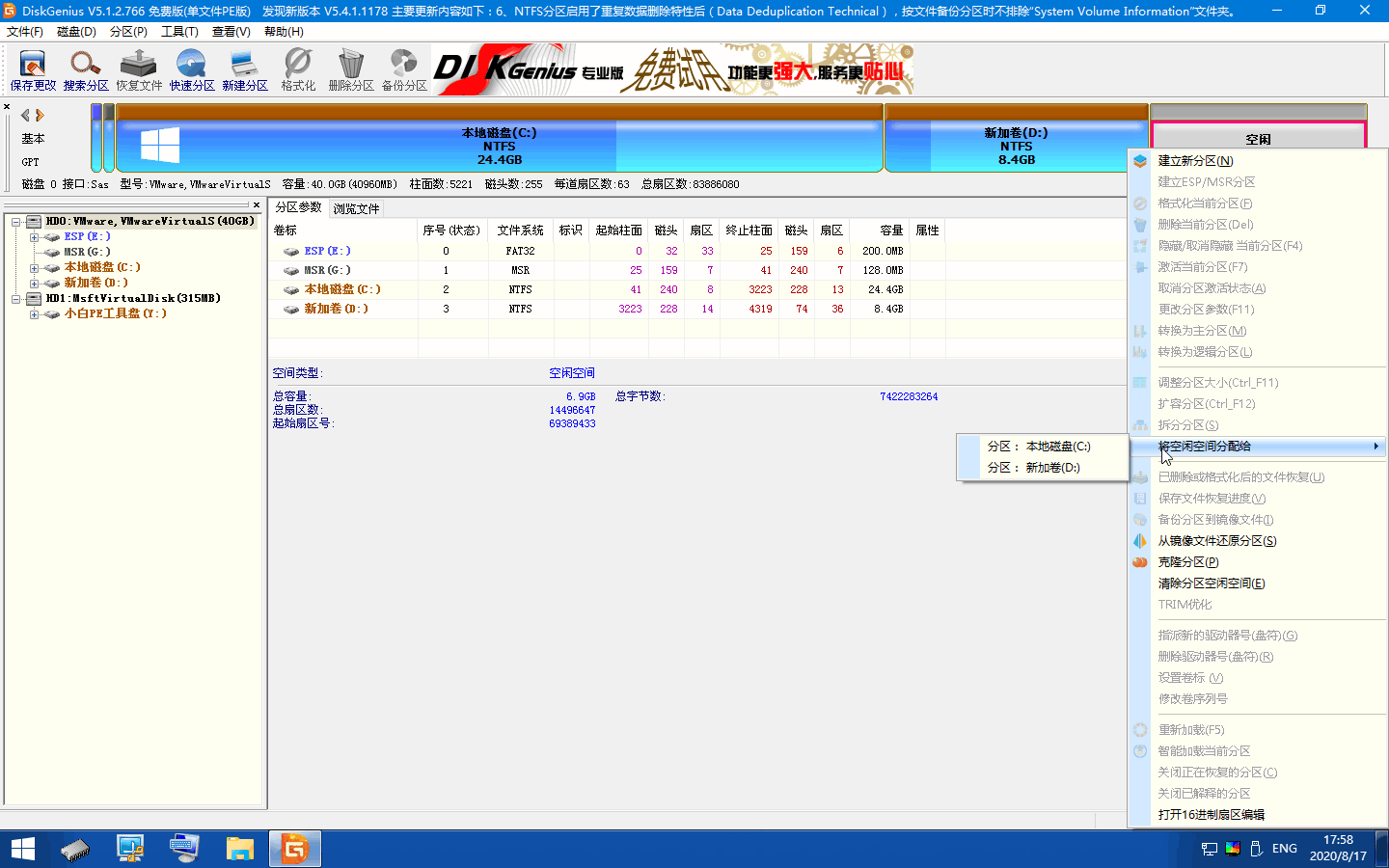Open File Explorer from the taskbar
The width and height of the screenshot is (1389, 868).
(239, 849)
